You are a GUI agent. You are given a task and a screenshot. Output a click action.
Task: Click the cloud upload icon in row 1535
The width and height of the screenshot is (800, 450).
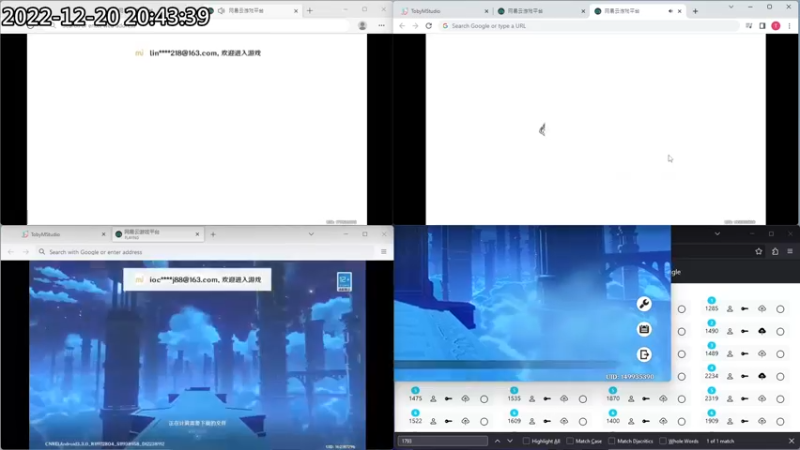point(564,398)
